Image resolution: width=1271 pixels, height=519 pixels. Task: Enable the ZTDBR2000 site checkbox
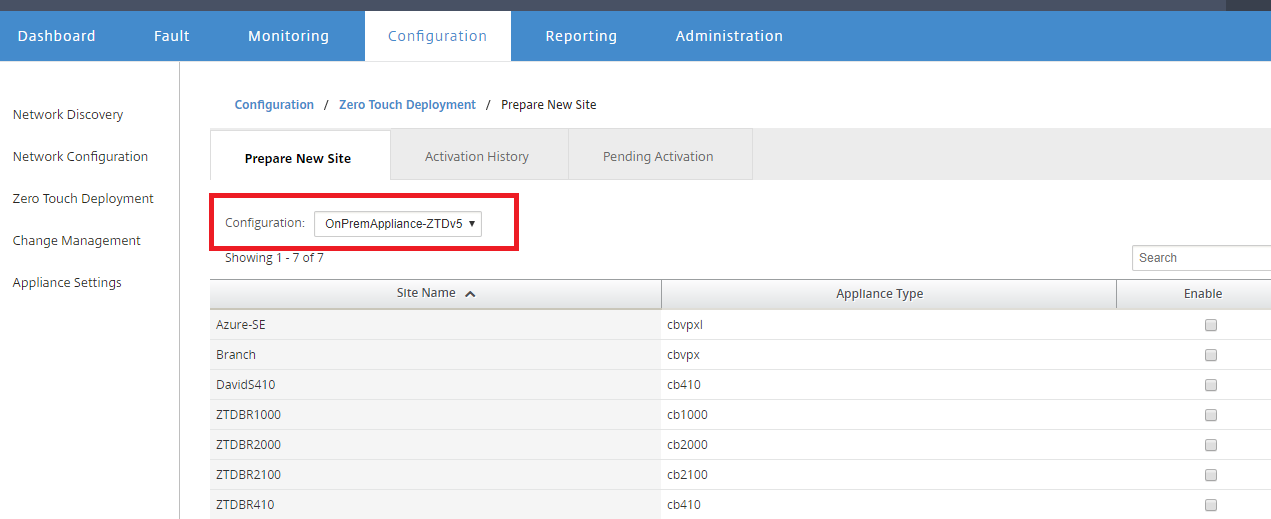coord(1211,445)
